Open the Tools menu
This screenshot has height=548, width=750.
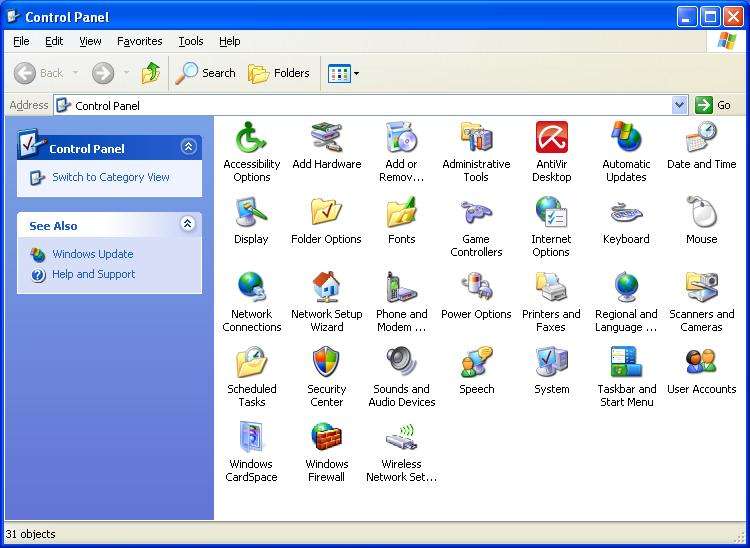point(191,41)
